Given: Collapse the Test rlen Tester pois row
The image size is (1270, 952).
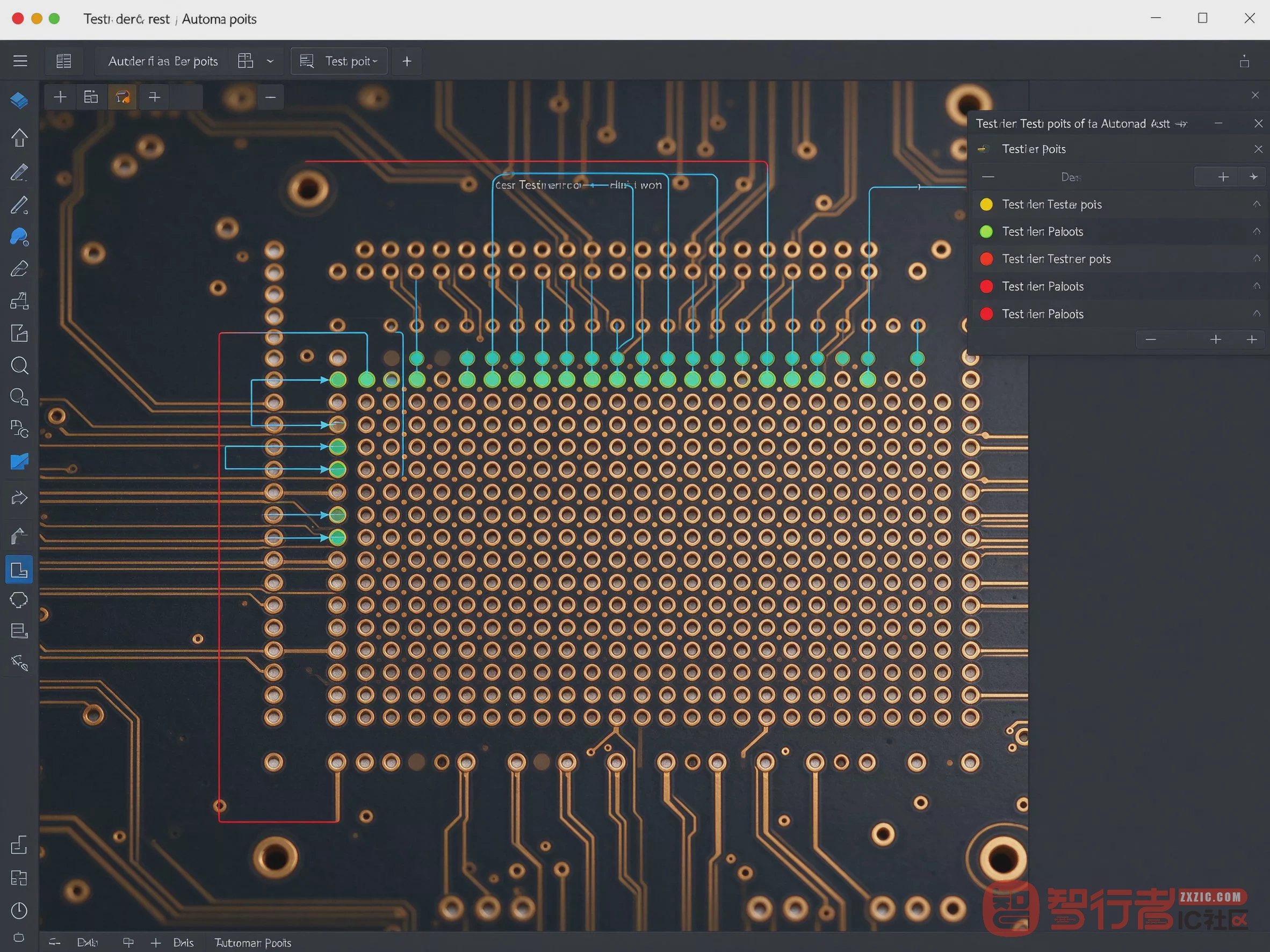Looking at the screenshot, I should tap(1256, 204).
